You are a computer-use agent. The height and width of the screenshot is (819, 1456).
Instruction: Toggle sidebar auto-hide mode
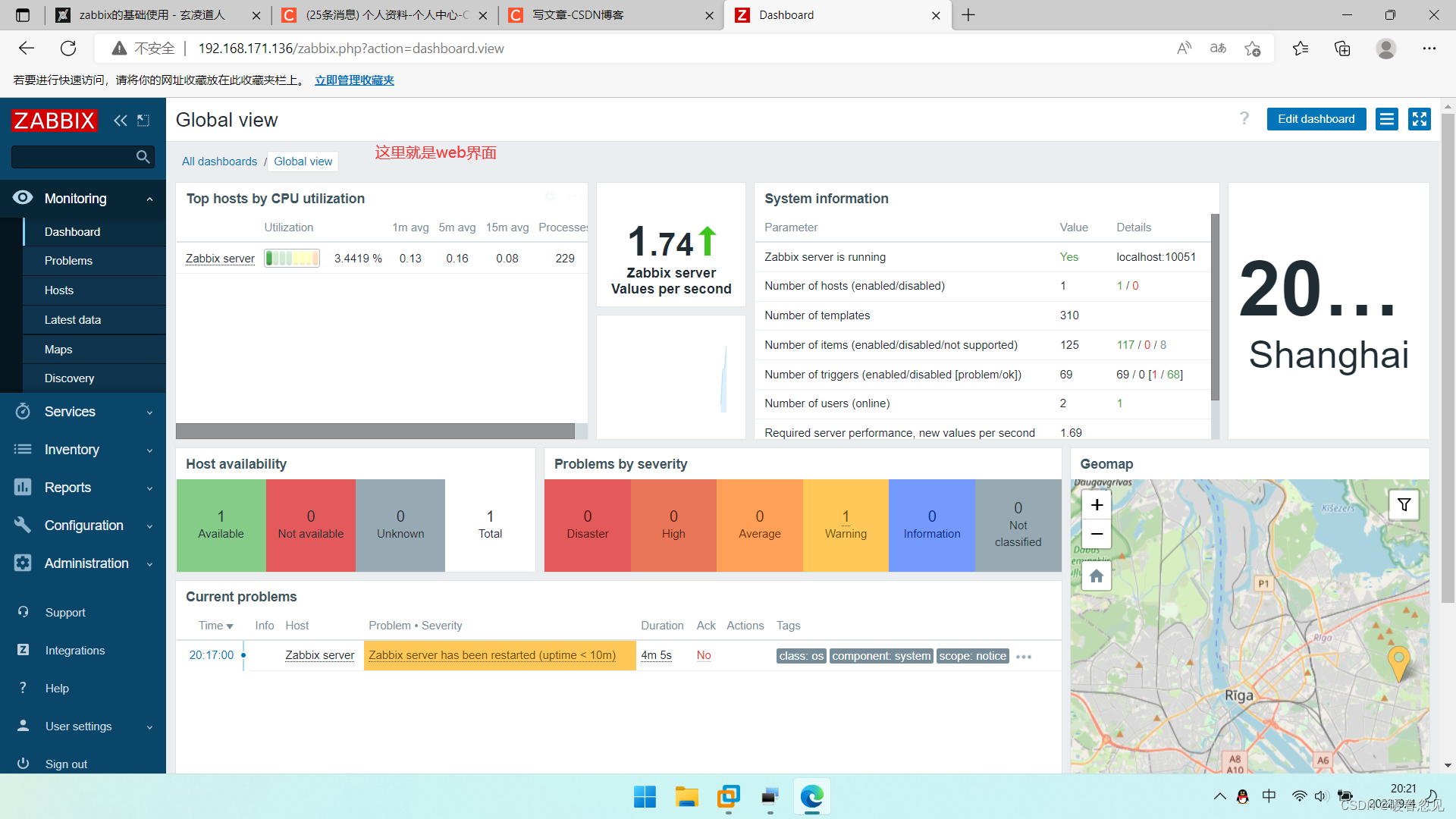tap(143, 121)
